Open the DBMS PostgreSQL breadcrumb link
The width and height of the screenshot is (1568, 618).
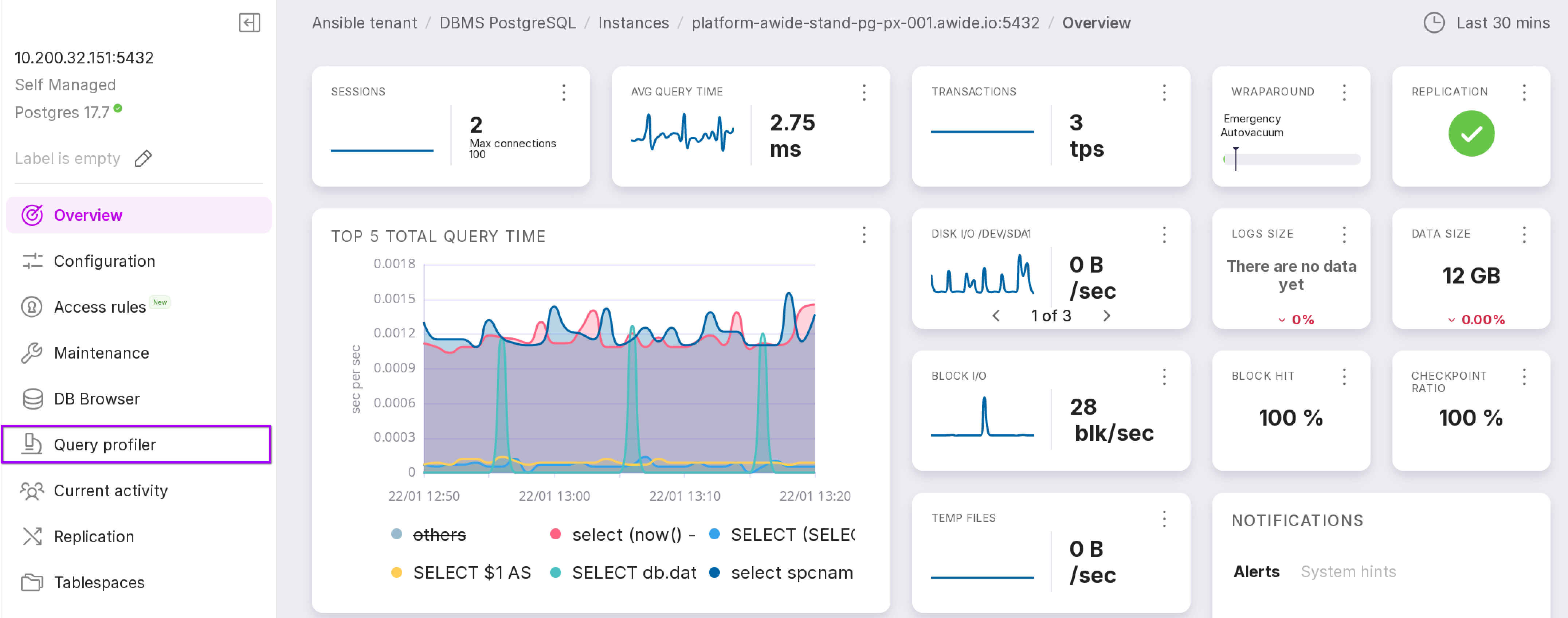507,23
